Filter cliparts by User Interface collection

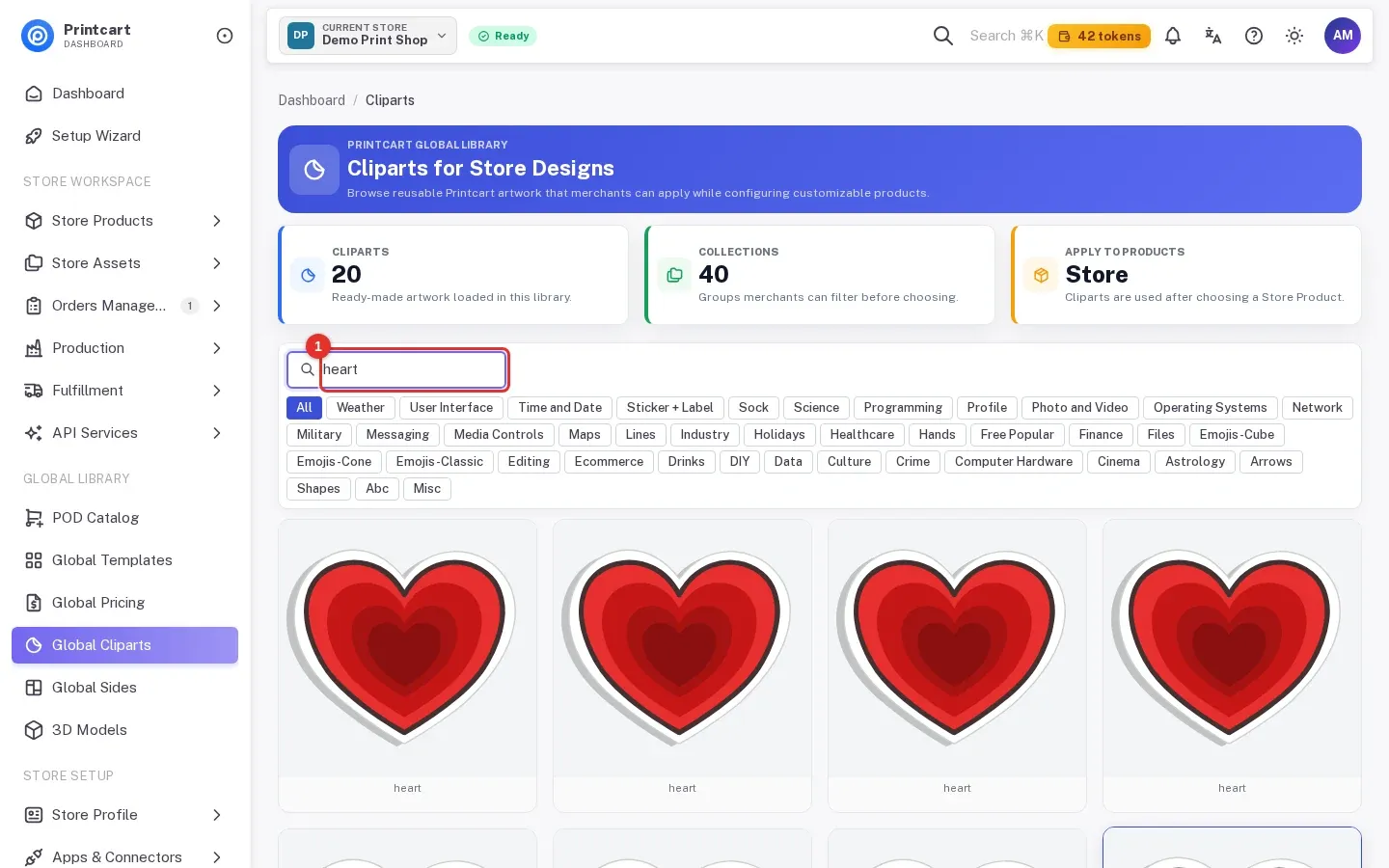click(451, 408)
